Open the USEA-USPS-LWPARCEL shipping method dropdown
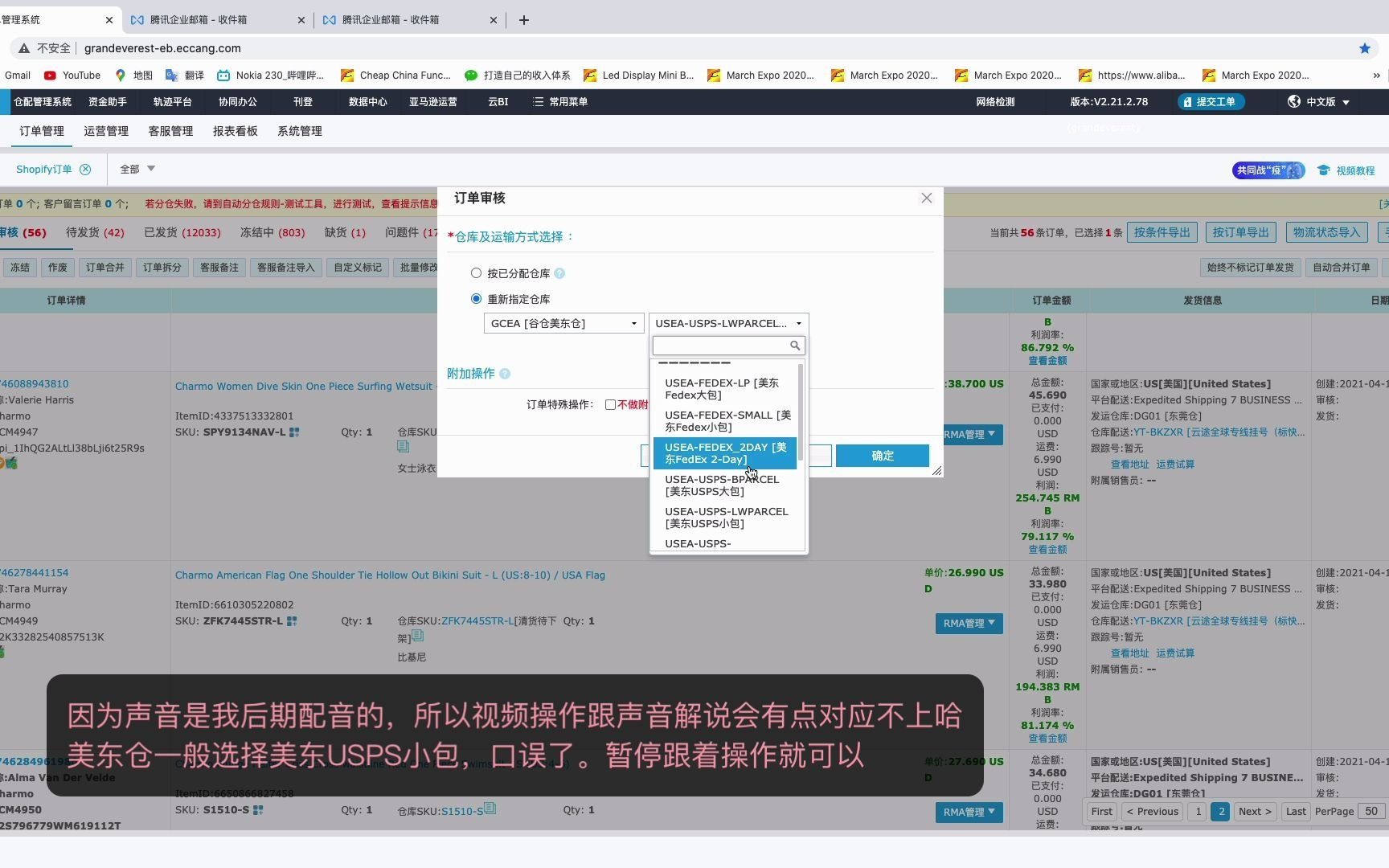The height and width of the screenshot is (868, 1389). (x=728, y=323)
